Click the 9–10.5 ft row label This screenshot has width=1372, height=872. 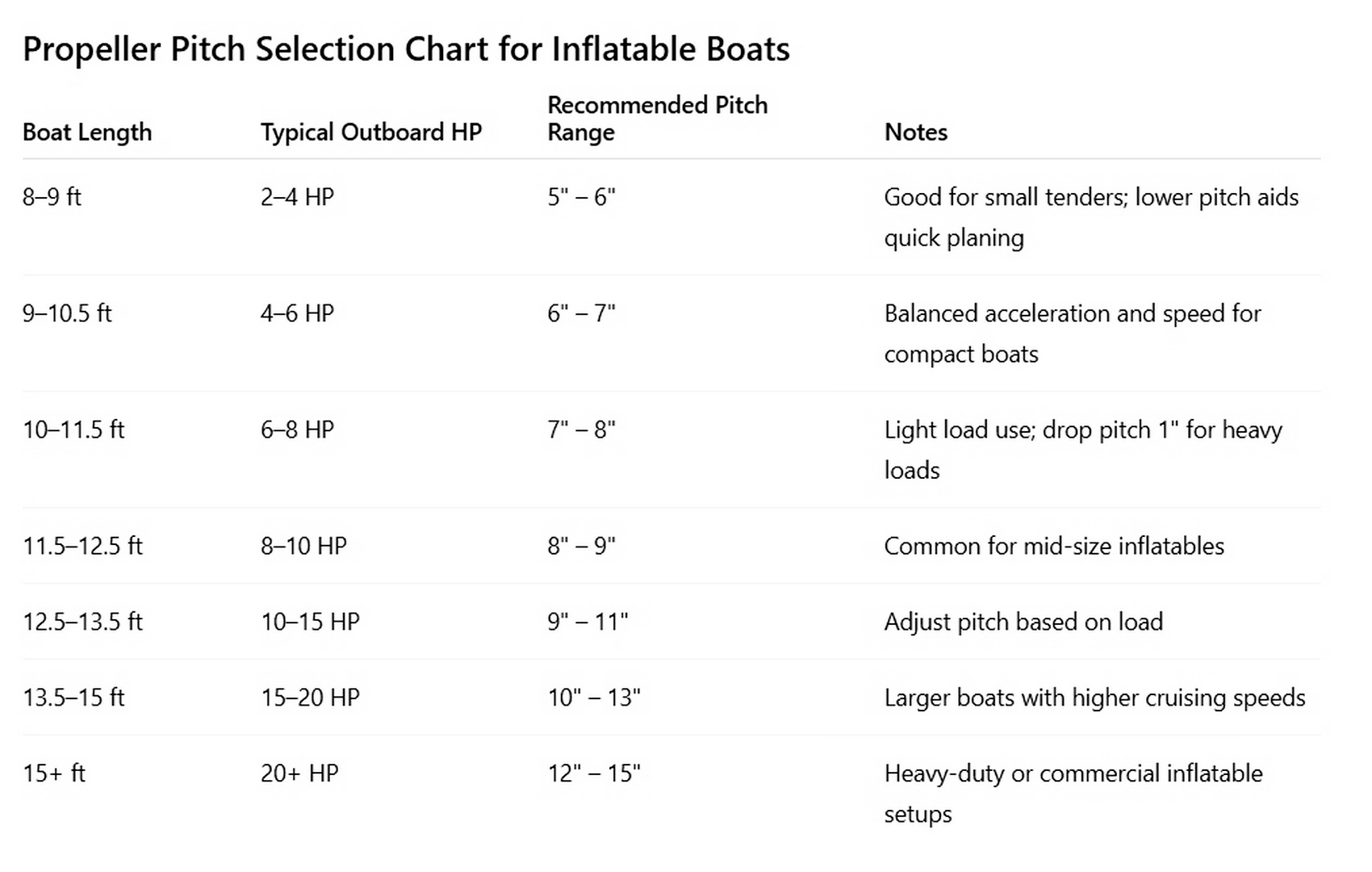pos(67,313)
